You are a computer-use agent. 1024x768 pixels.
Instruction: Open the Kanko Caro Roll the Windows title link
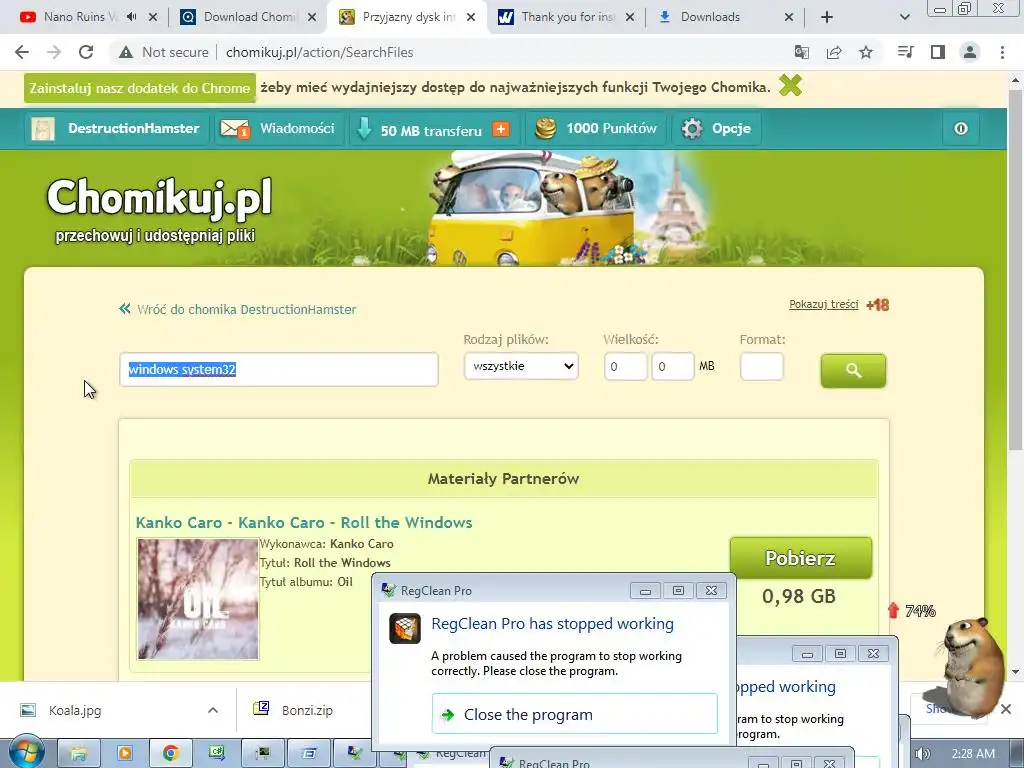point(304,522)
